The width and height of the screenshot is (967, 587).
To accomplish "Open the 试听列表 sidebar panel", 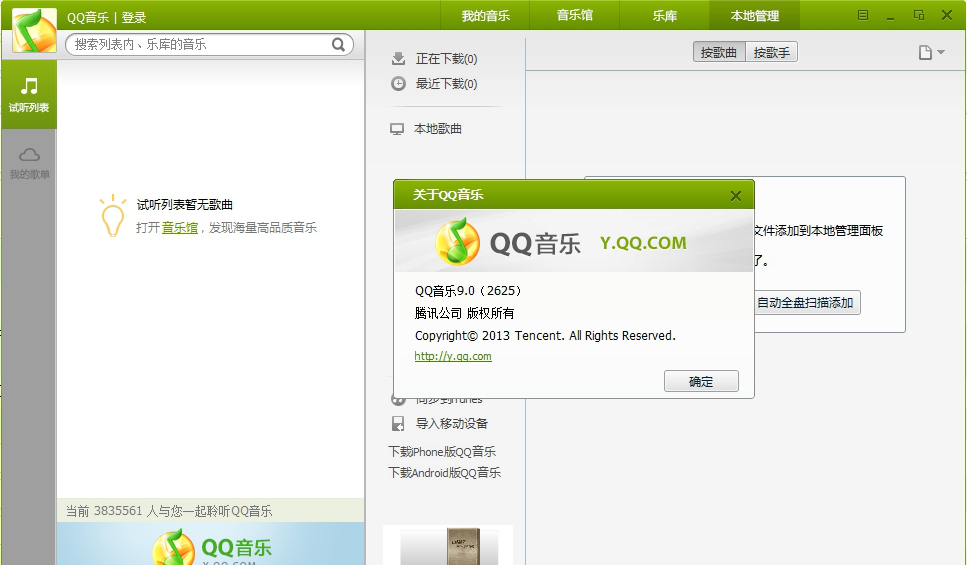I will pyautogui.click(x=28, y=94).
